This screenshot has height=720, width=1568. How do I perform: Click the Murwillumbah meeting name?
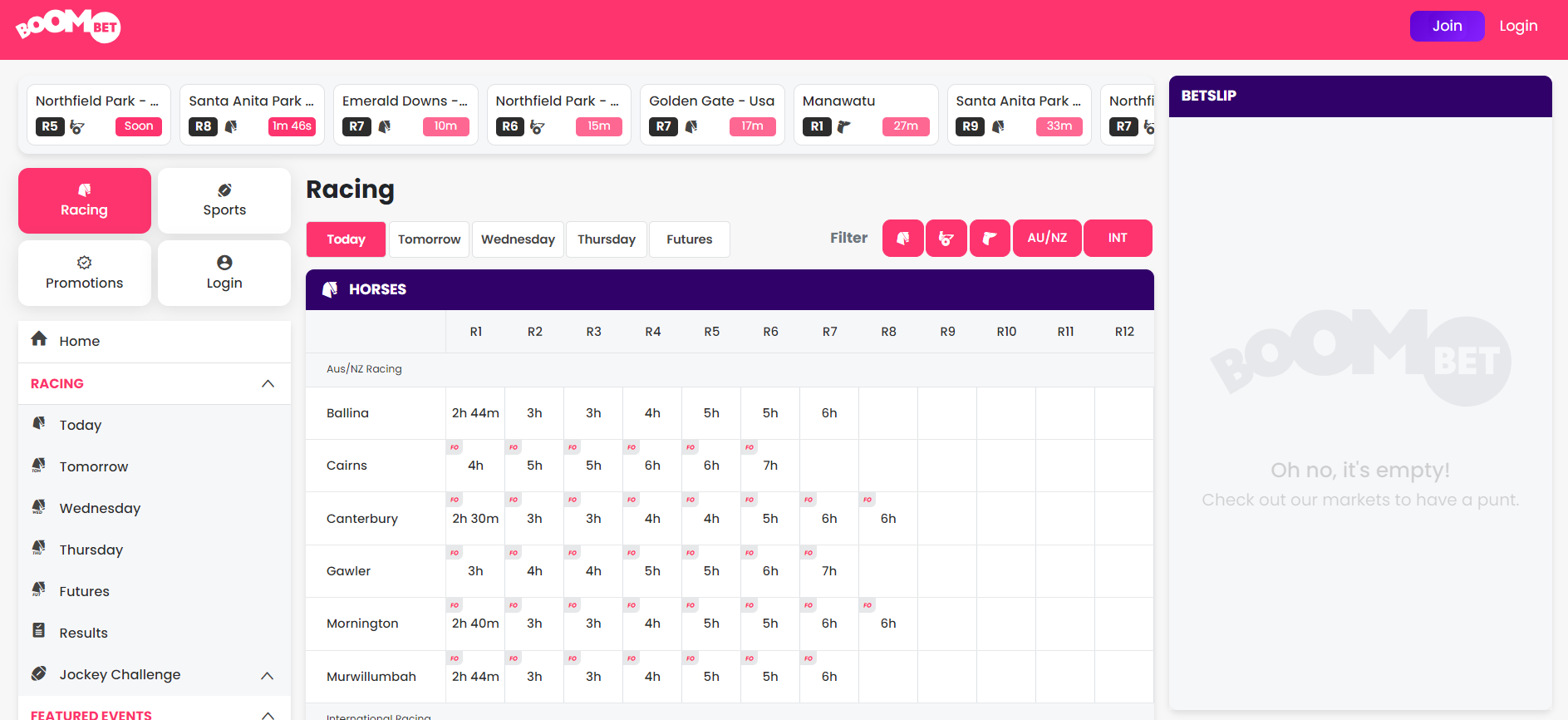(x=371, y=677)
